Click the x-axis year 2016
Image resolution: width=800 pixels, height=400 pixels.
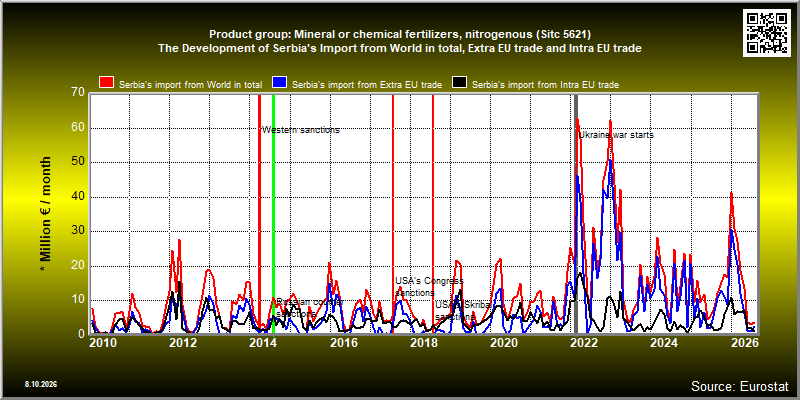tap(344, 344)
